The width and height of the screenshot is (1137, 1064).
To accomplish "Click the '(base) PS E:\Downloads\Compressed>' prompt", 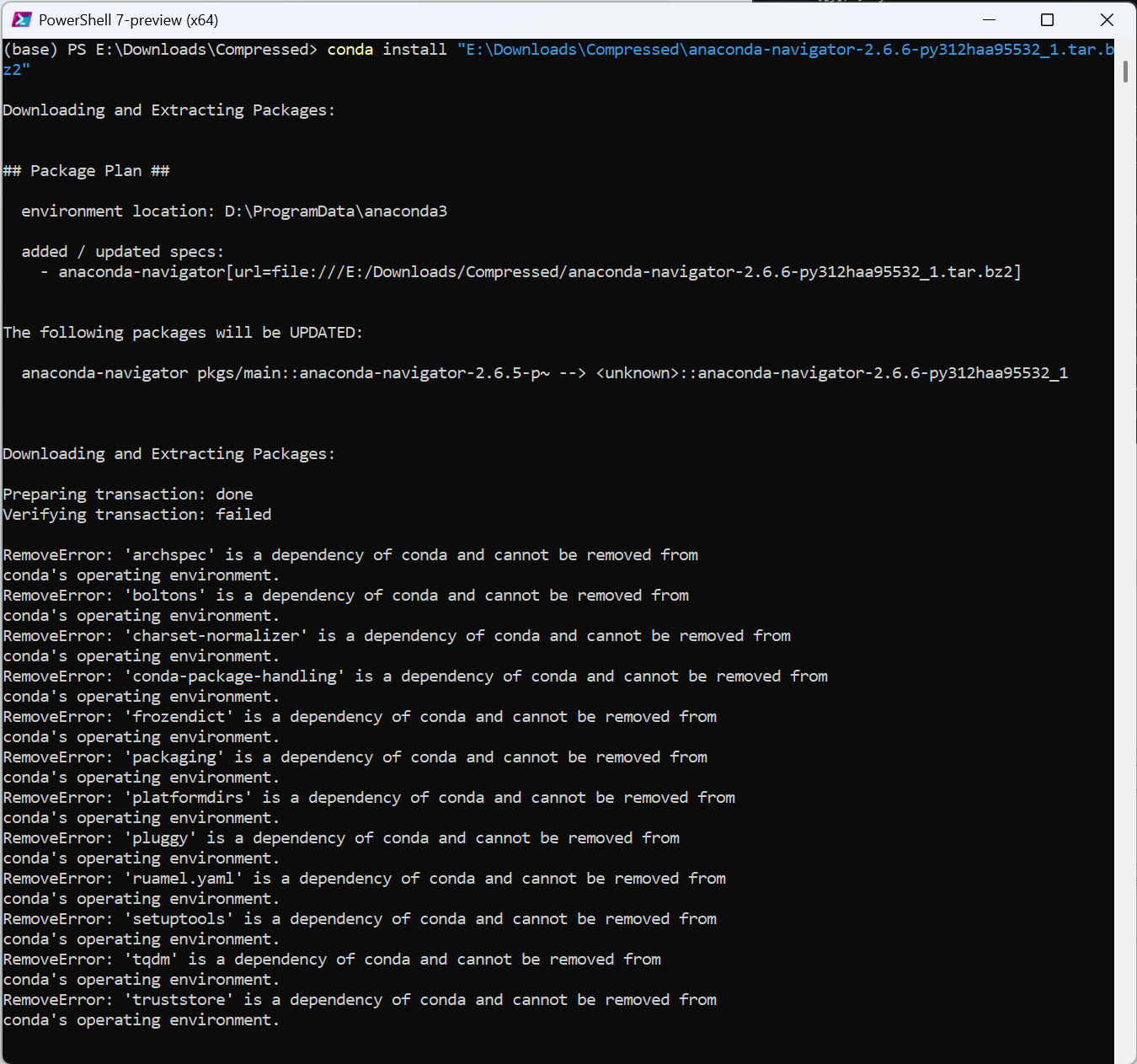I will click(x=160, y=50).
